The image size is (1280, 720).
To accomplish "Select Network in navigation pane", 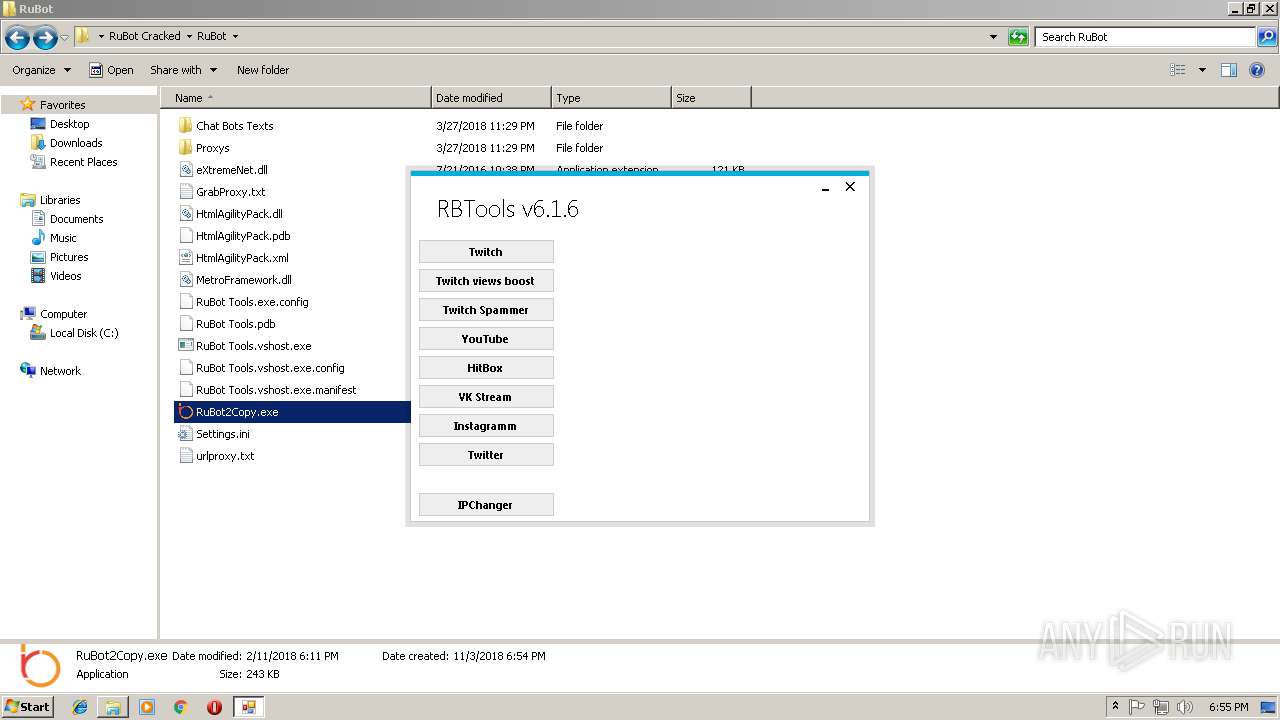I will click(60, 371).
